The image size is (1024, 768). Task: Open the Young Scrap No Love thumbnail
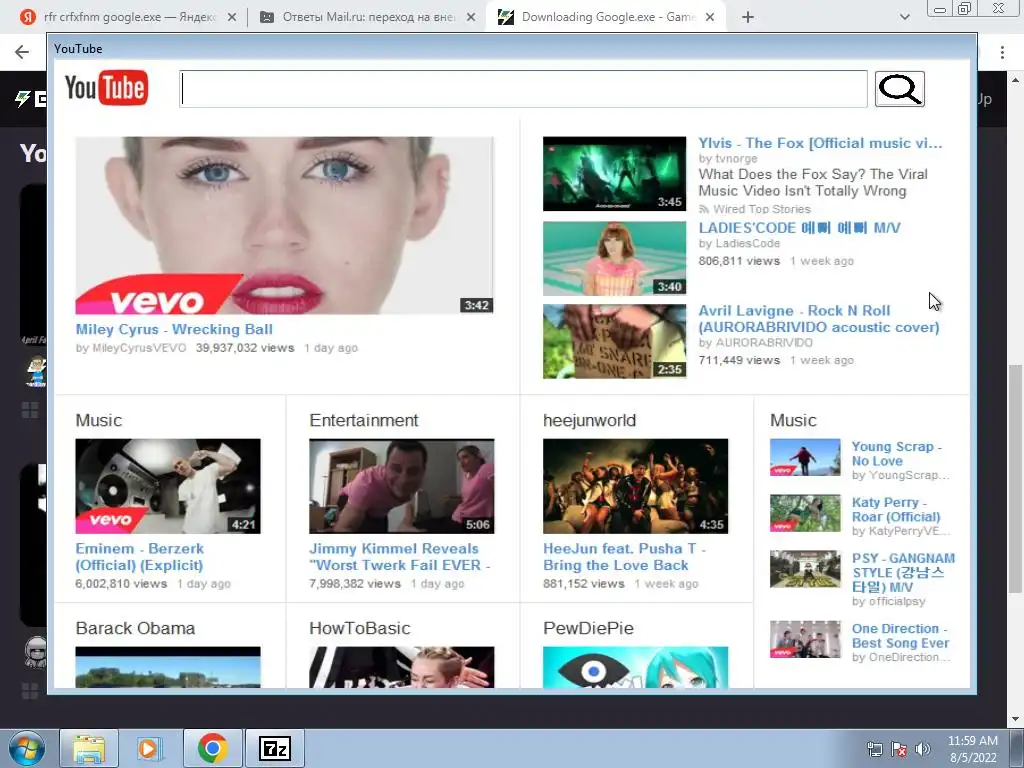tap(805, 457)
